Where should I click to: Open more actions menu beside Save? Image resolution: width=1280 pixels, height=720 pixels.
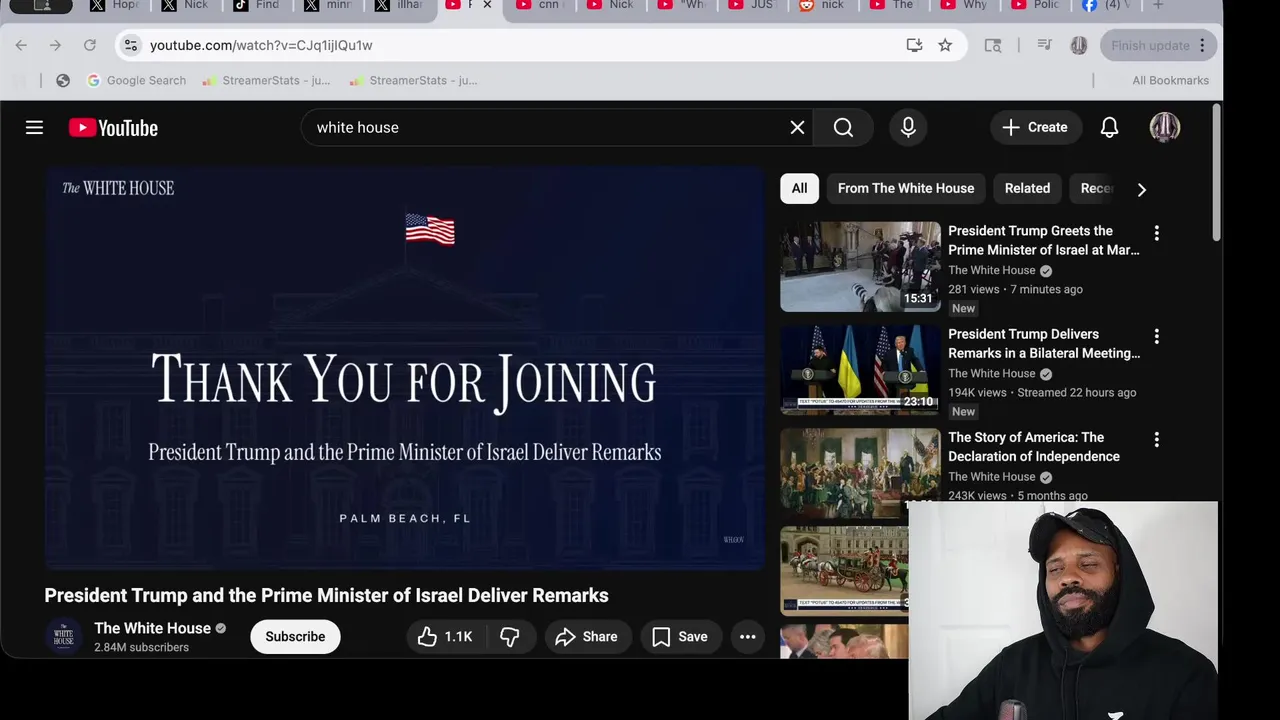pyautogui.click(x=747, y=636)
